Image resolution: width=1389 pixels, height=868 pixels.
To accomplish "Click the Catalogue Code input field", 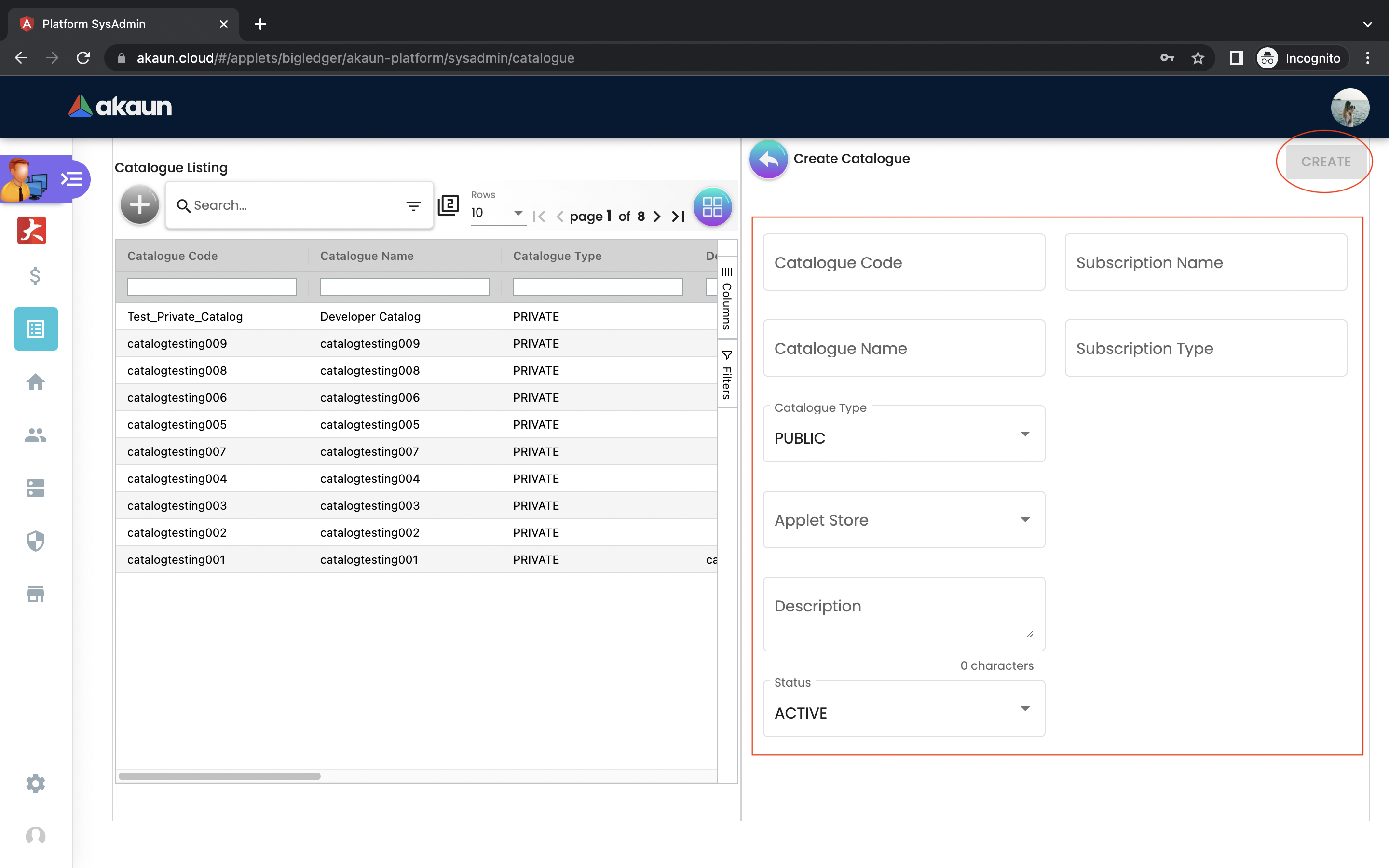I will (x=903, y=262).
